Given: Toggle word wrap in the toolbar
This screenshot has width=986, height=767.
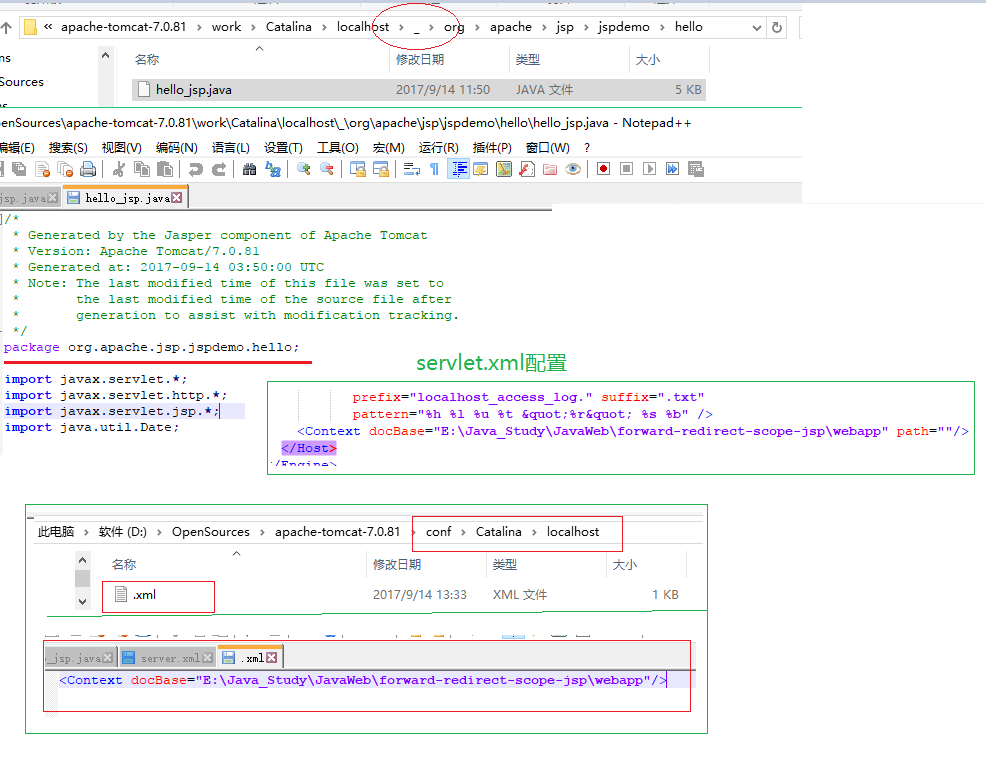Looking at the screenshot, I should coord(412,169).
